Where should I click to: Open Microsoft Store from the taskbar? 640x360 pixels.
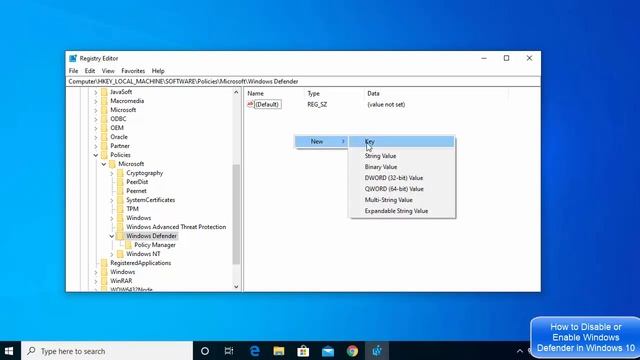[303, 351]
